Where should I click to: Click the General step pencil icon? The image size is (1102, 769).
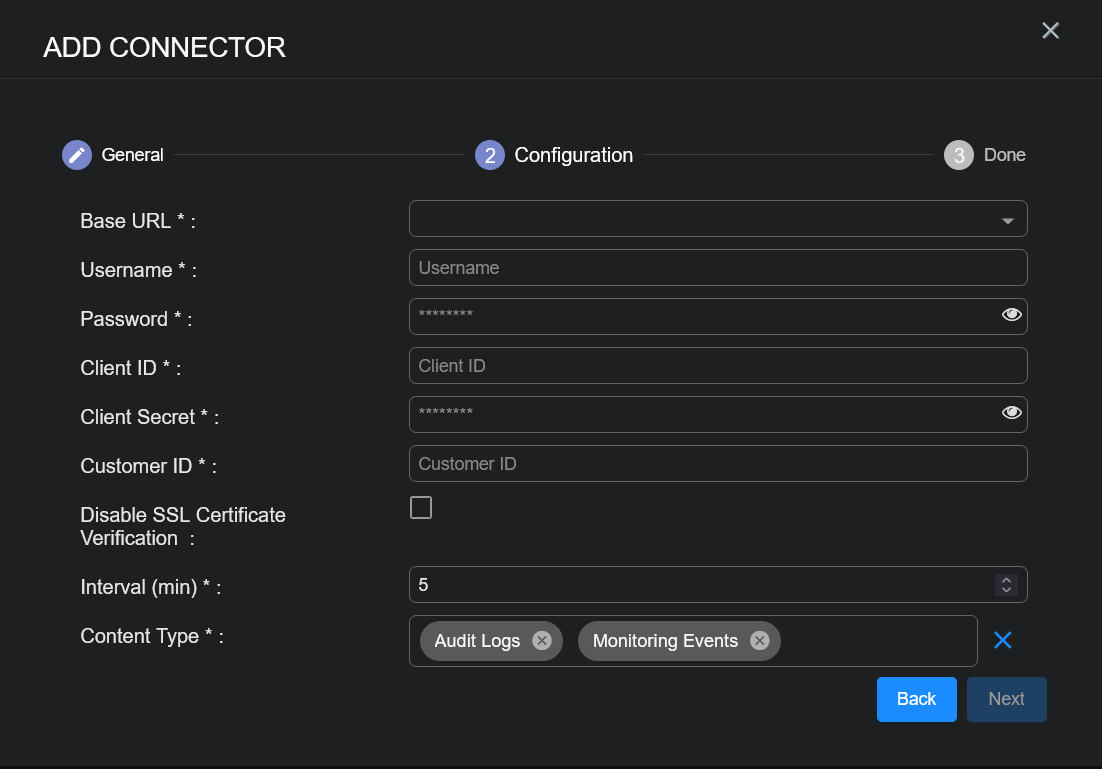click(77, 155)
